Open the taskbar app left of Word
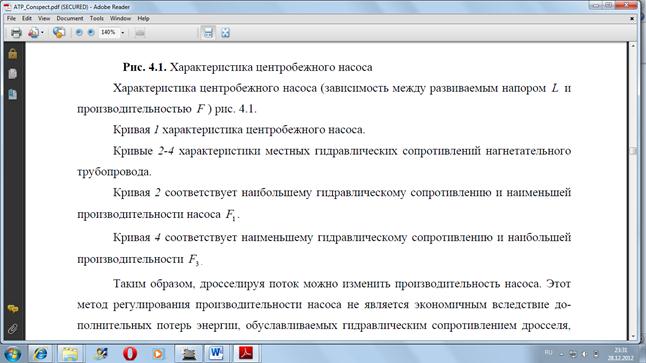The width and height of the screenshot is (646, 363). (x=189, y=354)
